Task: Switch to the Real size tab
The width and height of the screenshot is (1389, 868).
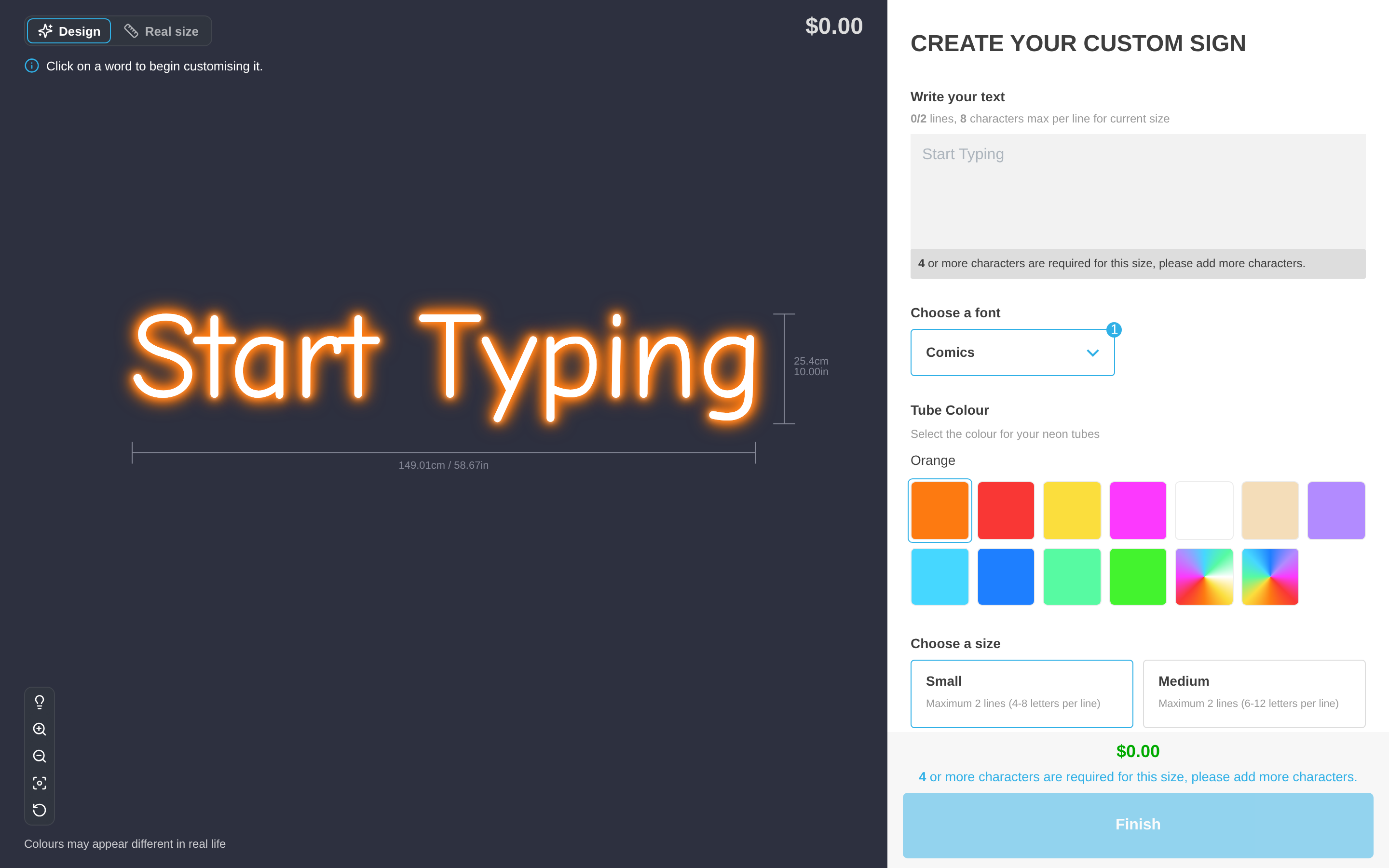Action: 161,31
